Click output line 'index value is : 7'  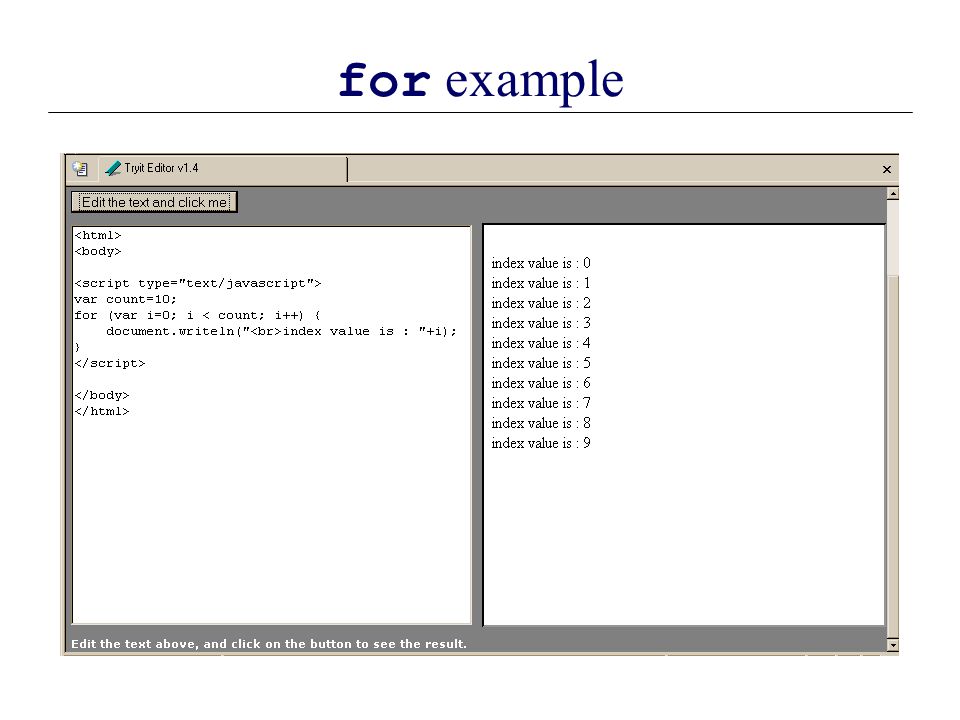[541, 403]
